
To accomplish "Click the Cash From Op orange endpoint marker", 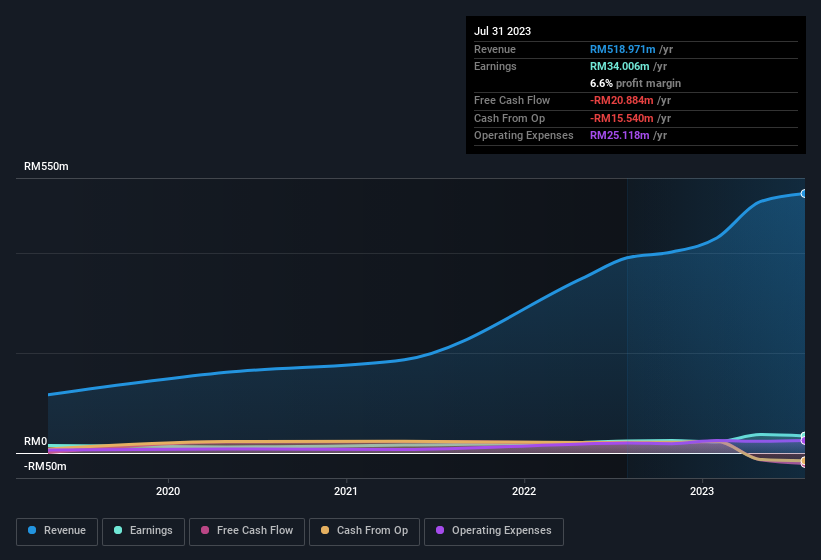I will [803, 461].
